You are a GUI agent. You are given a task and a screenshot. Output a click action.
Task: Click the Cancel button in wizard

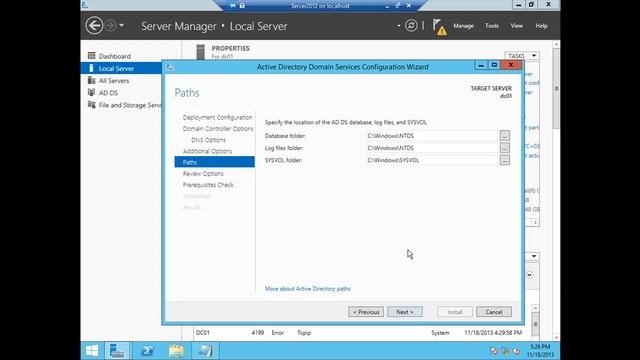(494, 312)
